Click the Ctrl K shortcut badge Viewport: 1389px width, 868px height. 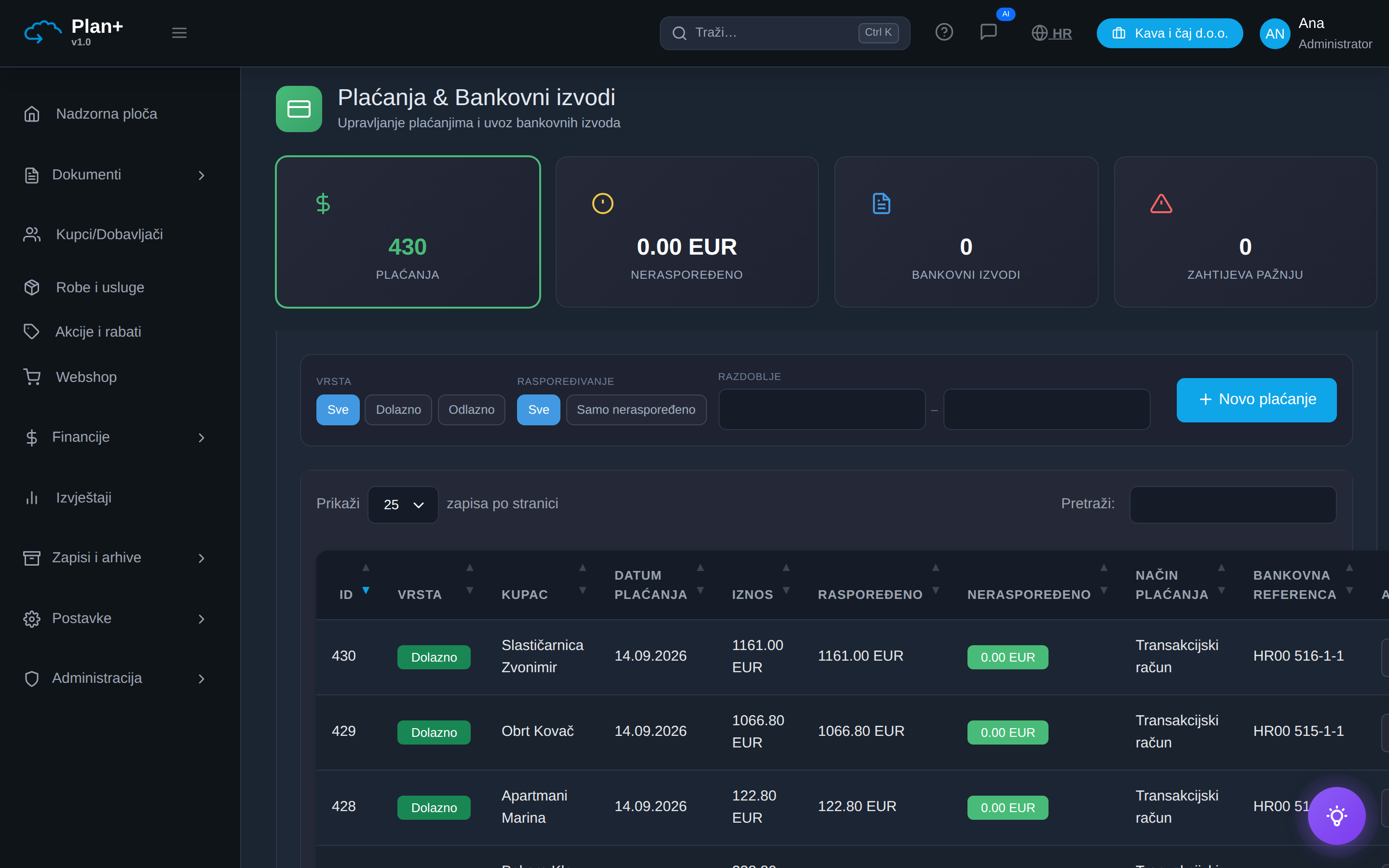[x=878, y=33]
